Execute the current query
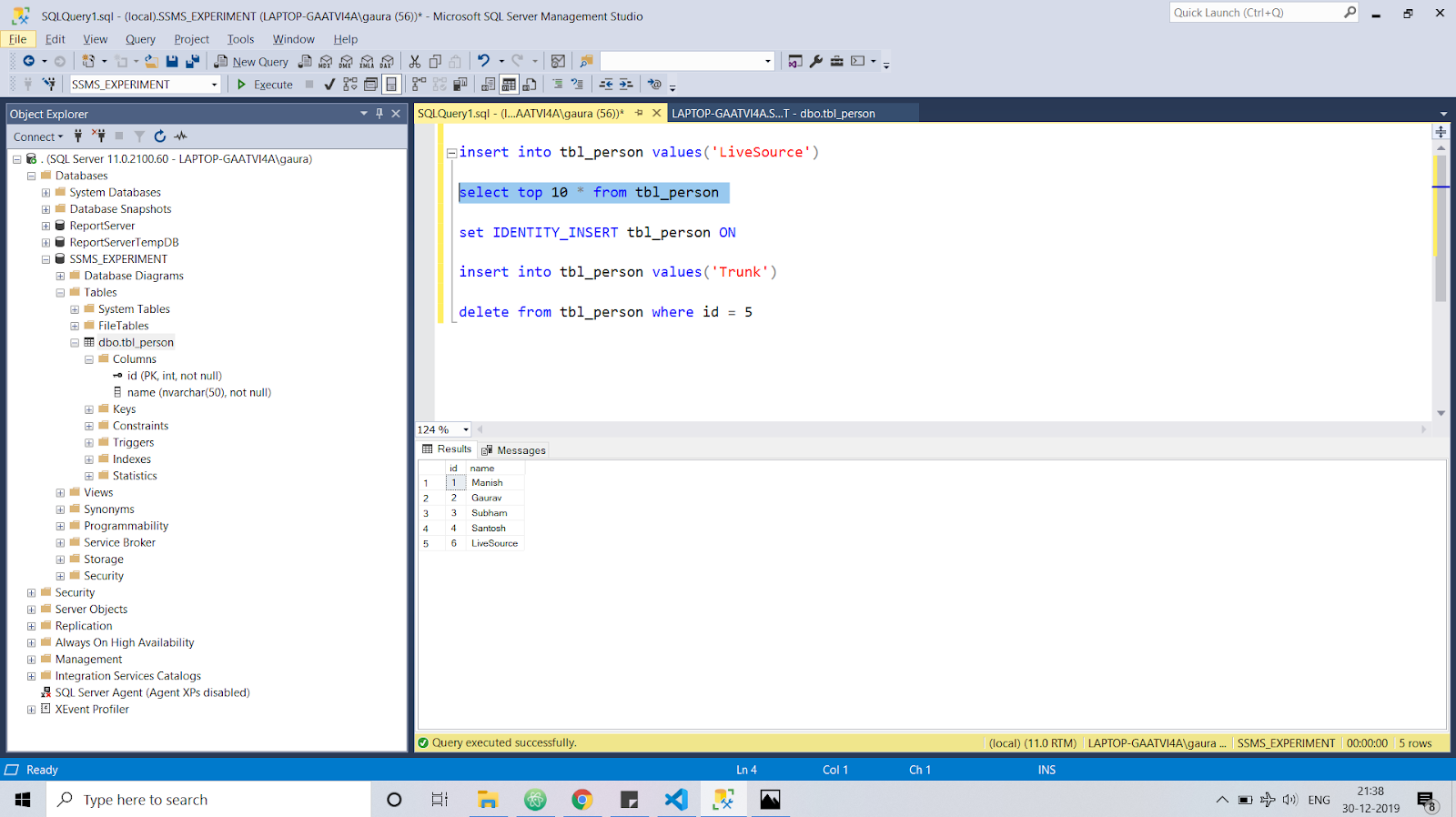The height and width of the screenshot is (817, 1456). pos(265,85)
